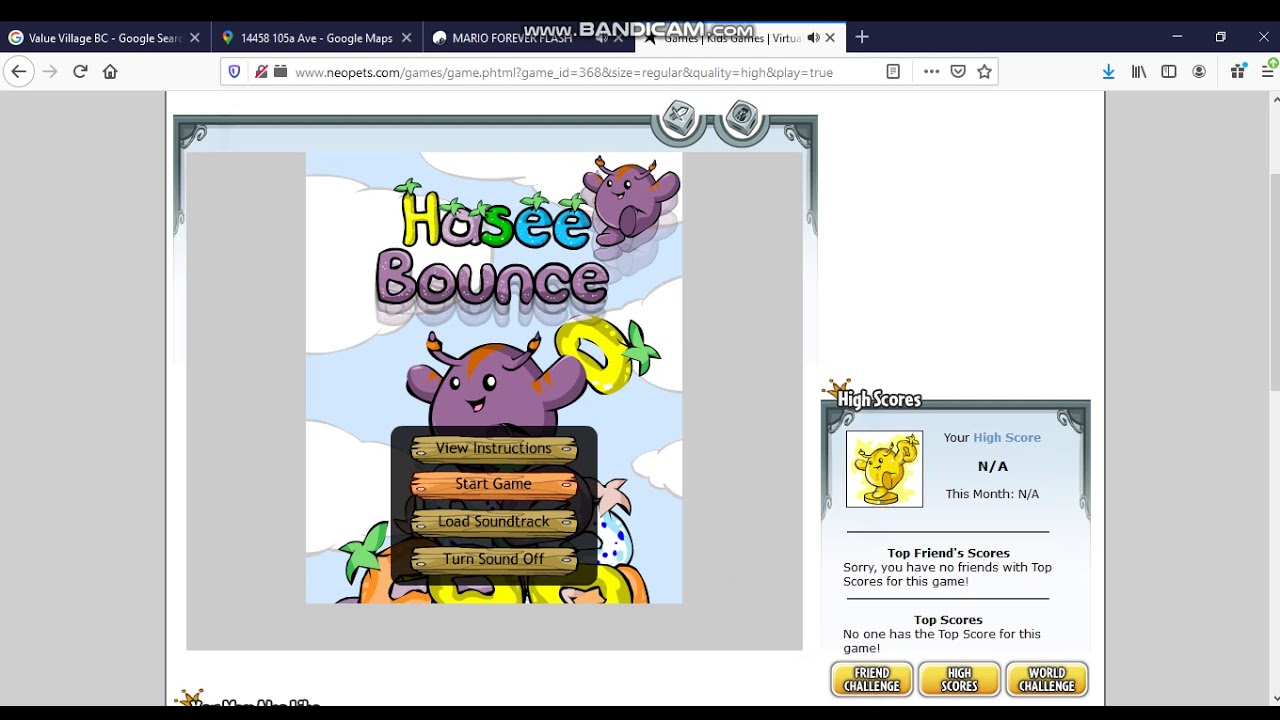The height and width of the screenshot is (720, 1280).
Task: Close the Google Maps tab
Action: [406, 38]
